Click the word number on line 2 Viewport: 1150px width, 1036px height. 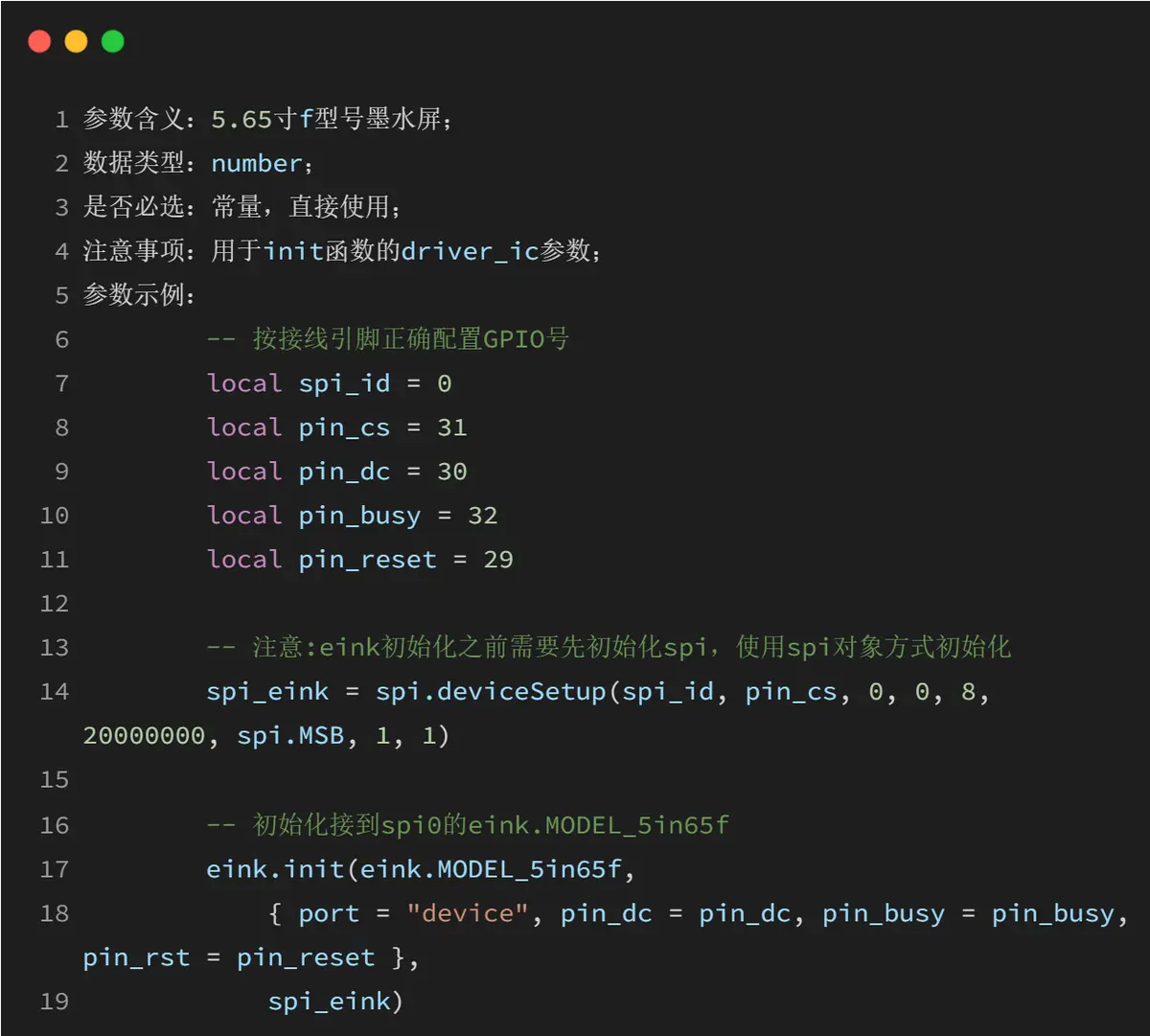257,163
